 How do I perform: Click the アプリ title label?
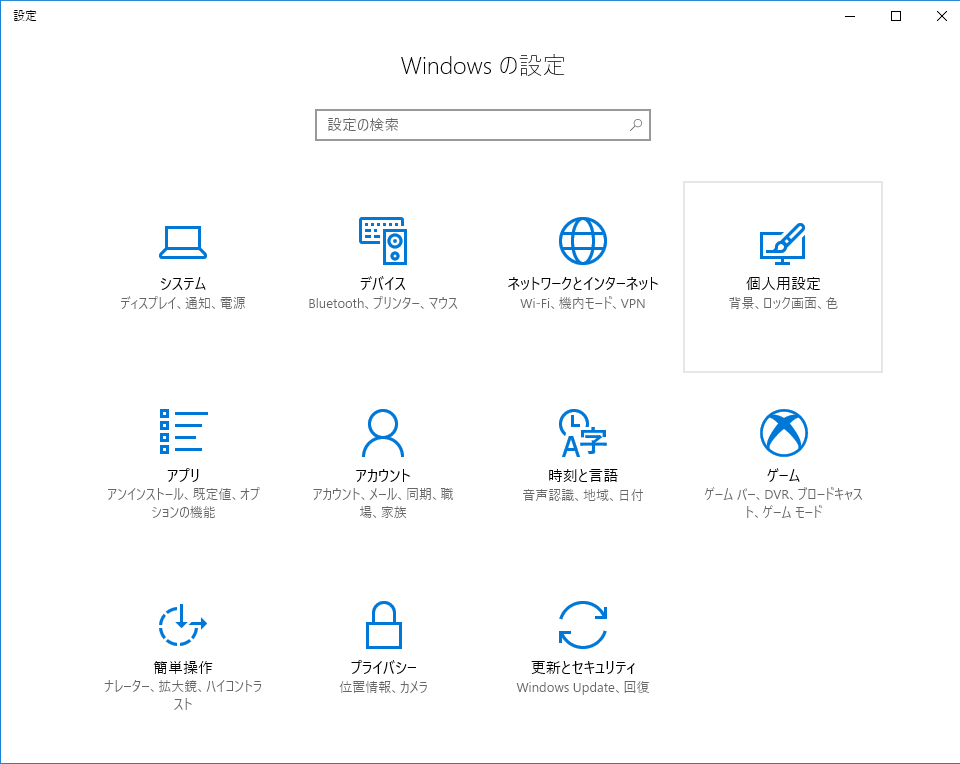[x=183, y=475]
